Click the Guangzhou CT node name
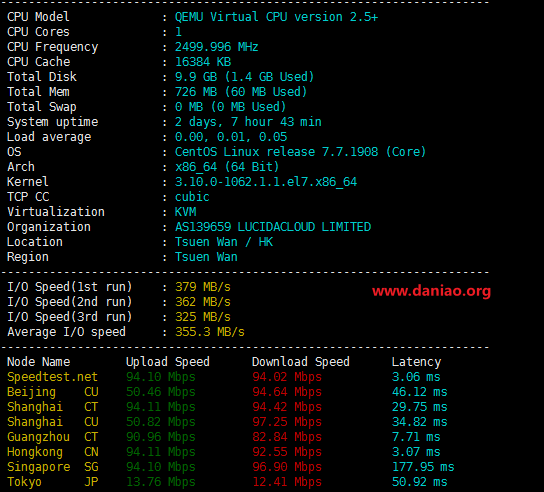This screenshot has width=544, height=492. pyautogui.click(x=53, y=437)
